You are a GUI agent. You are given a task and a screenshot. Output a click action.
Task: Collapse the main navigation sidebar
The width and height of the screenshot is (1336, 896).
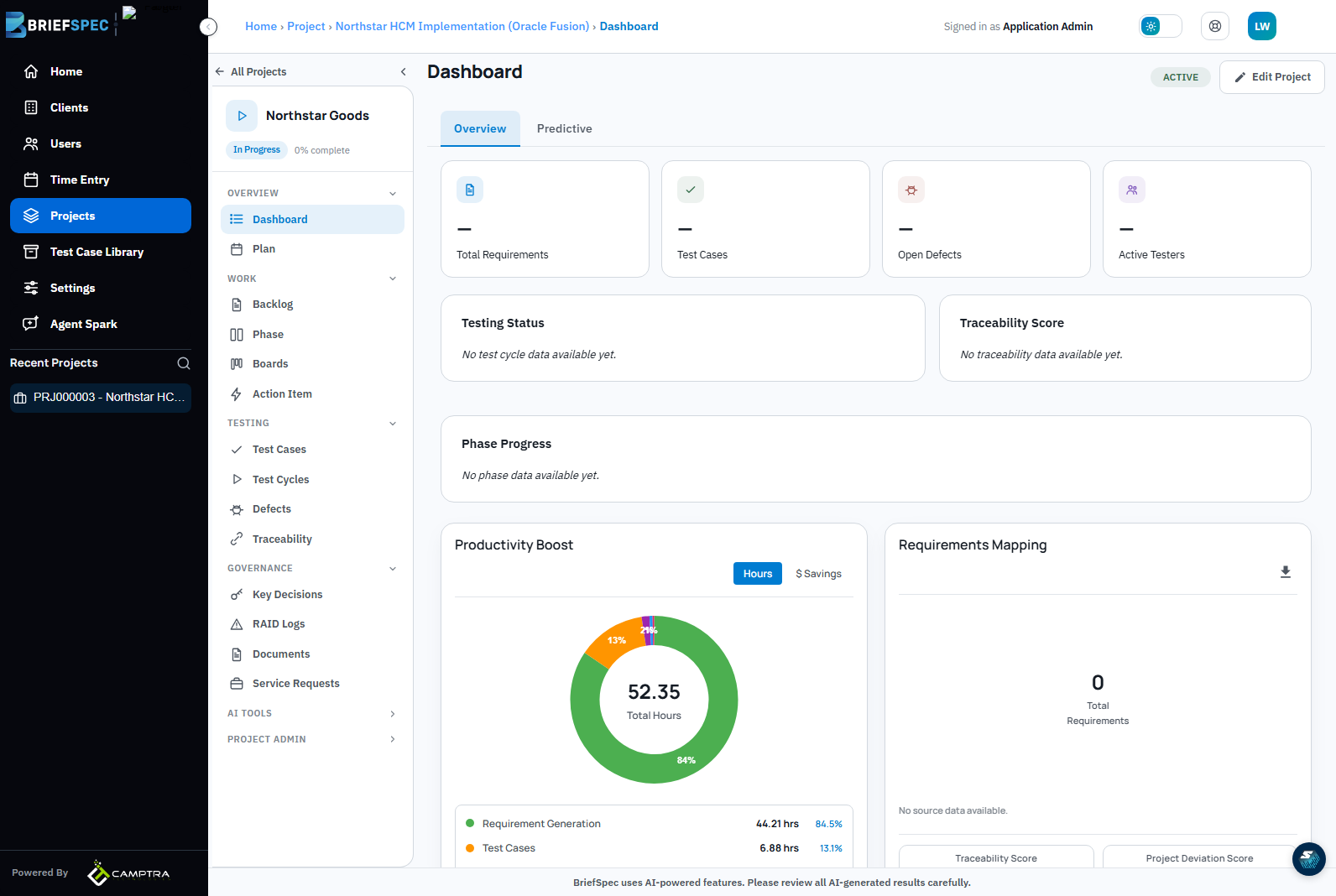pyautogui.click(x=209, y=27)
